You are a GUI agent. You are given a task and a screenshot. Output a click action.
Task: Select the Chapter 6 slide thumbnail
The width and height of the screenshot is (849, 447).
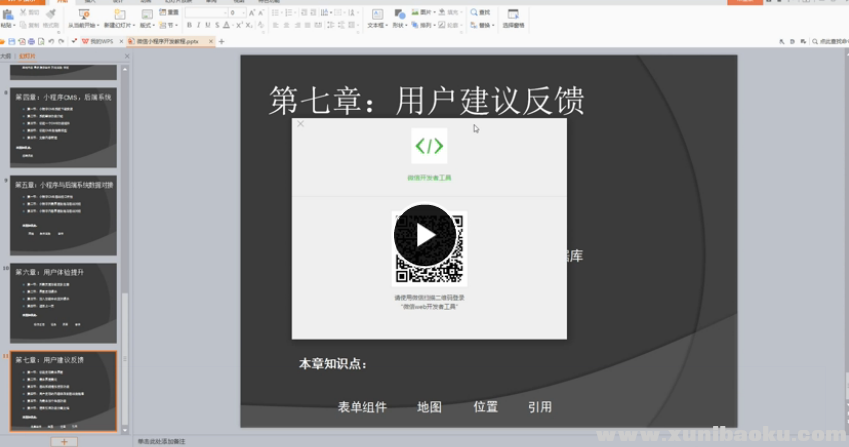tap(63, 303)
